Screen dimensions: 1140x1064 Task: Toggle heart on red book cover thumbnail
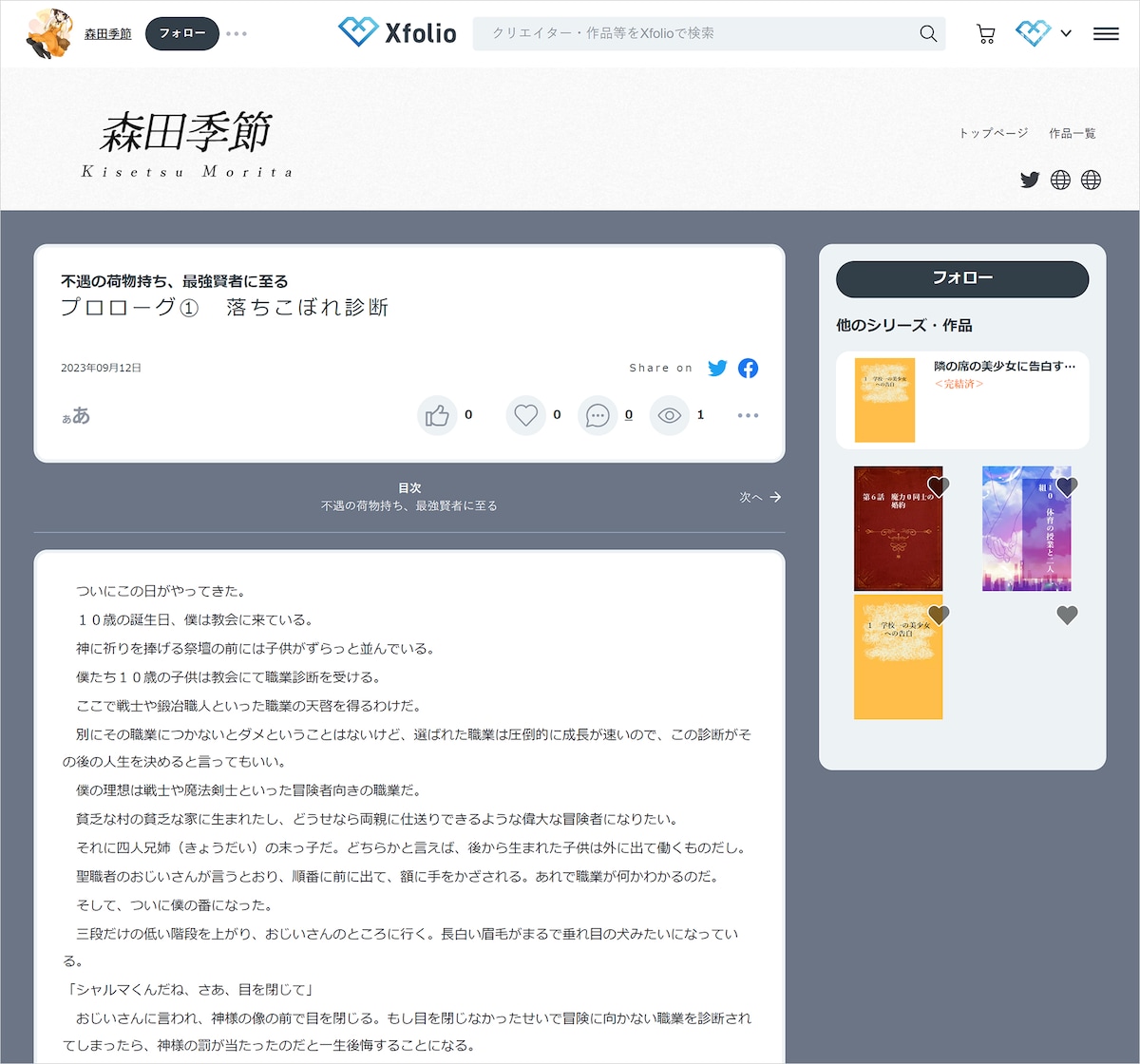[x=938, y=486]
